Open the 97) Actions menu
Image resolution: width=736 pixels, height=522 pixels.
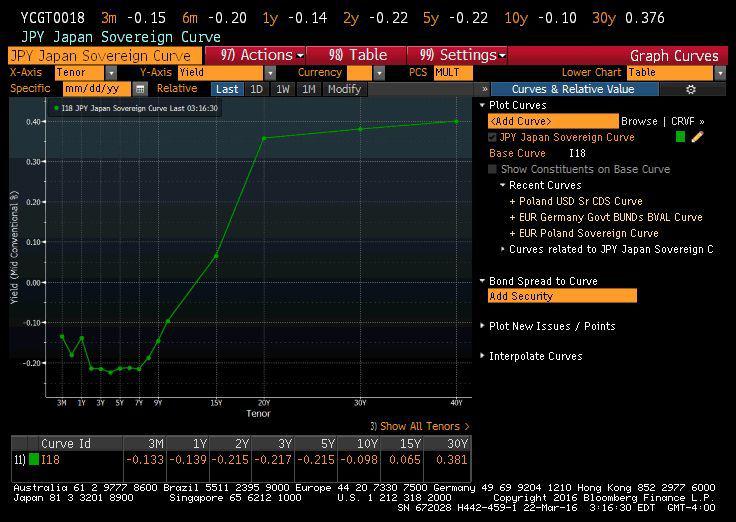[x=255, y=55]
